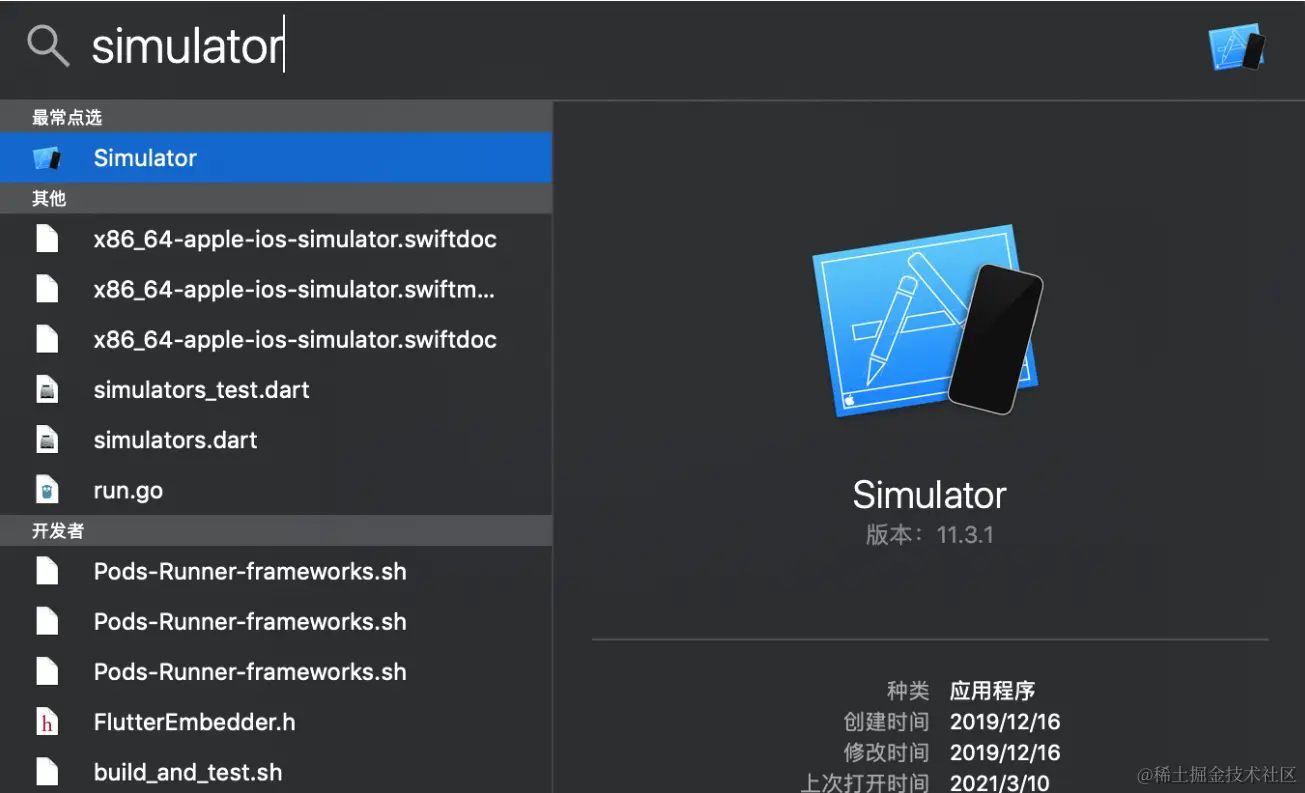
Task: Click the file icon beside simulators.dart
Action: [47, 440]
